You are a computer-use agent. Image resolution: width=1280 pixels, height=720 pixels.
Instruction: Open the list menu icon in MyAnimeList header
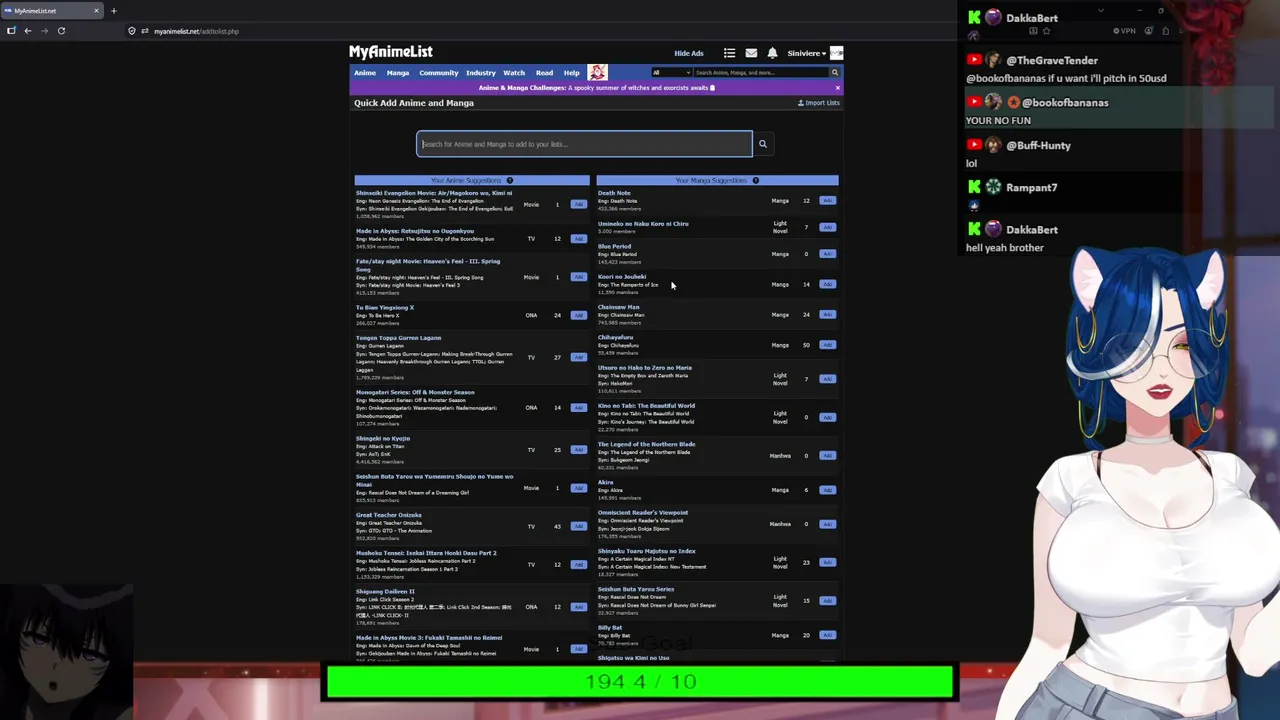[x=729, y=53]
